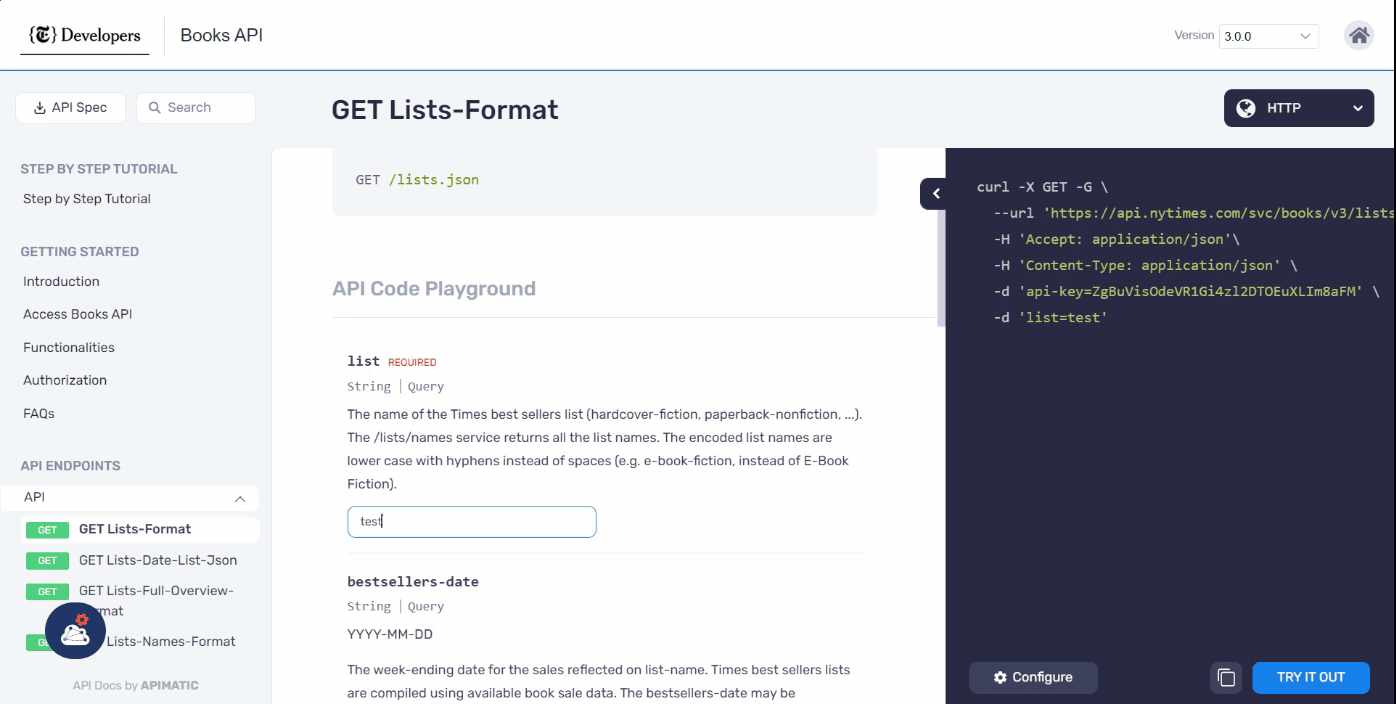
Task: Copy the curl code snippet
Action: 1225,677
